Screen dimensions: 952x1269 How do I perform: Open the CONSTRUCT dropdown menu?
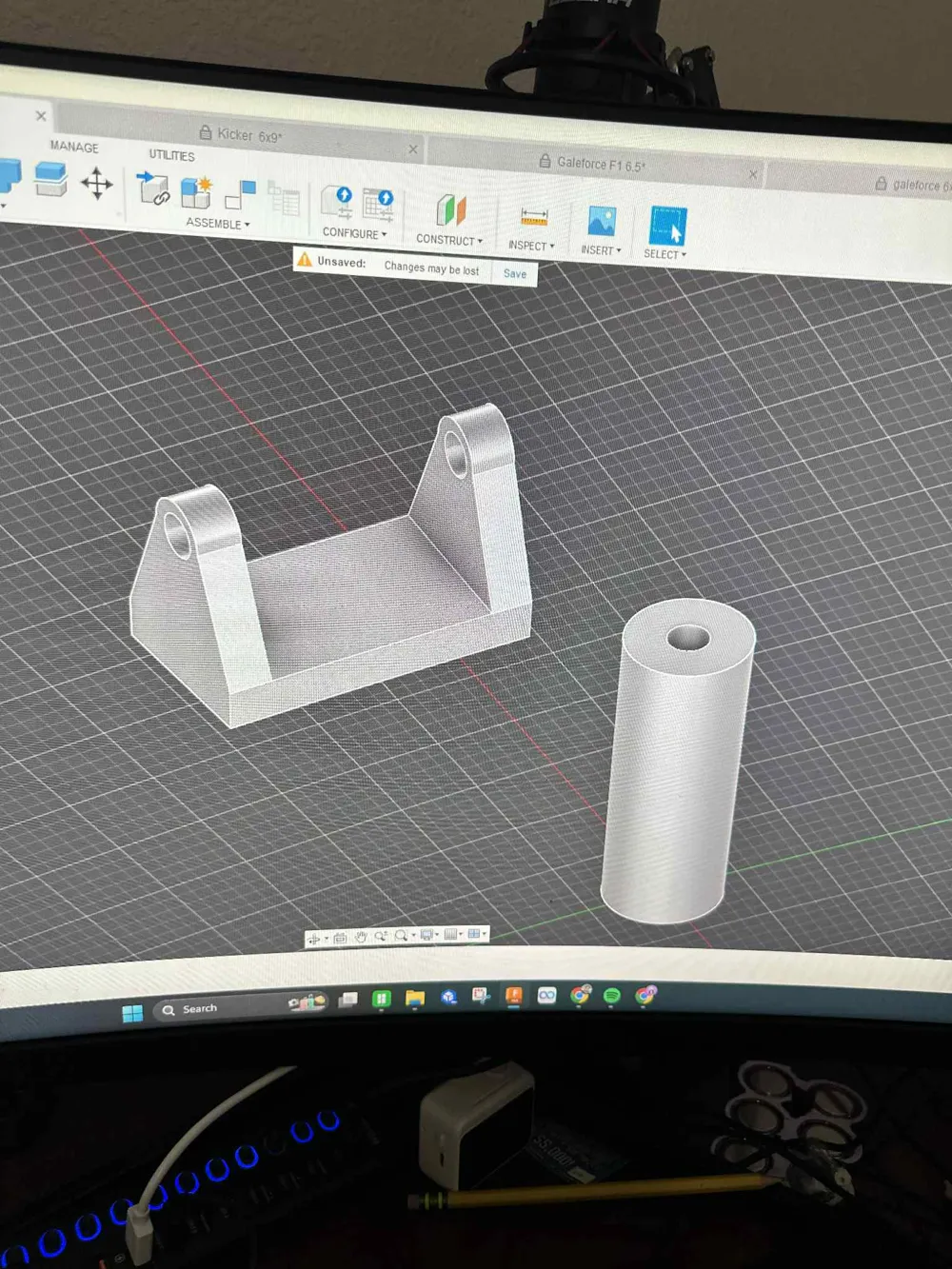[449, 240]
